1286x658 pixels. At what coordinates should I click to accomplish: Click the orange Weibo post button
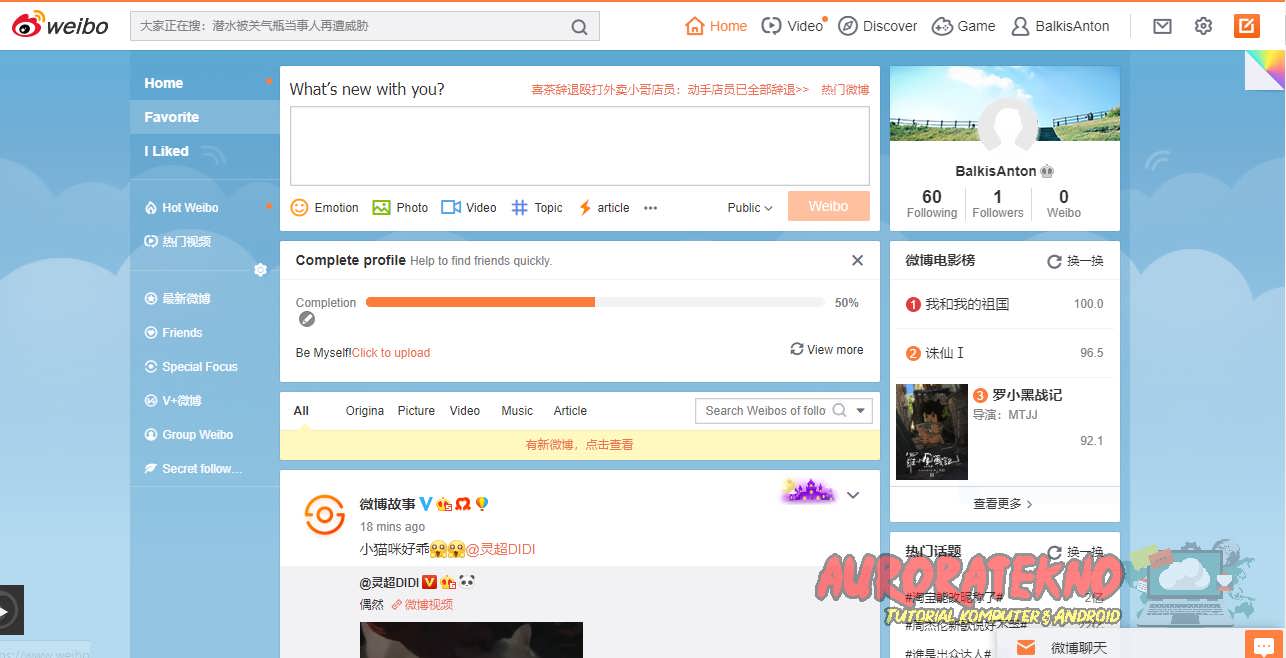tap(828, 206)
